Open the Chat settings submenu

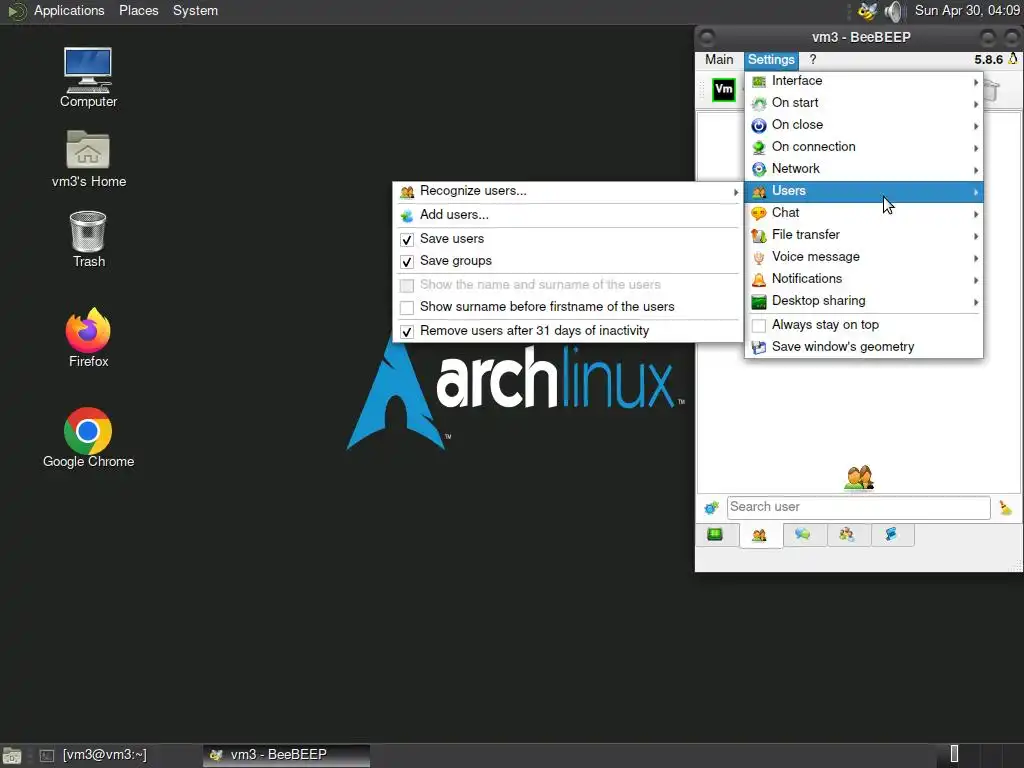click(863, 213)
